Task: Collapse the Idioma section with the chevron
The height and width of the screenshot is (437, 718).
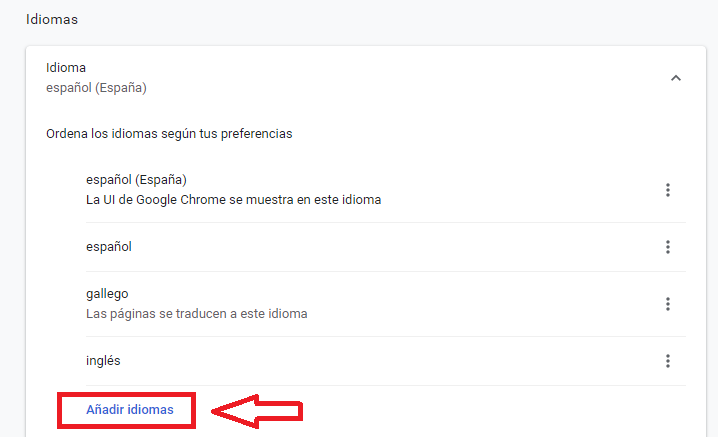Action: coord(676,78)
